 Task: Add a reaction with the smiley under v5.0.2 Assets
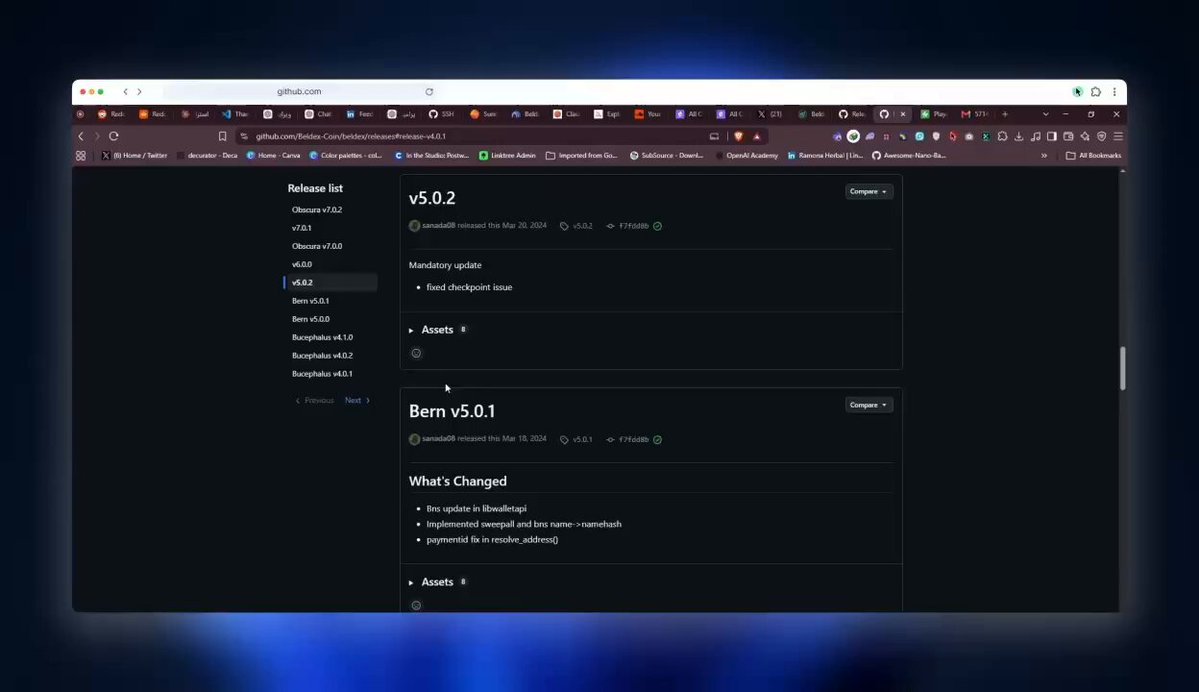[x=416, y=353]
